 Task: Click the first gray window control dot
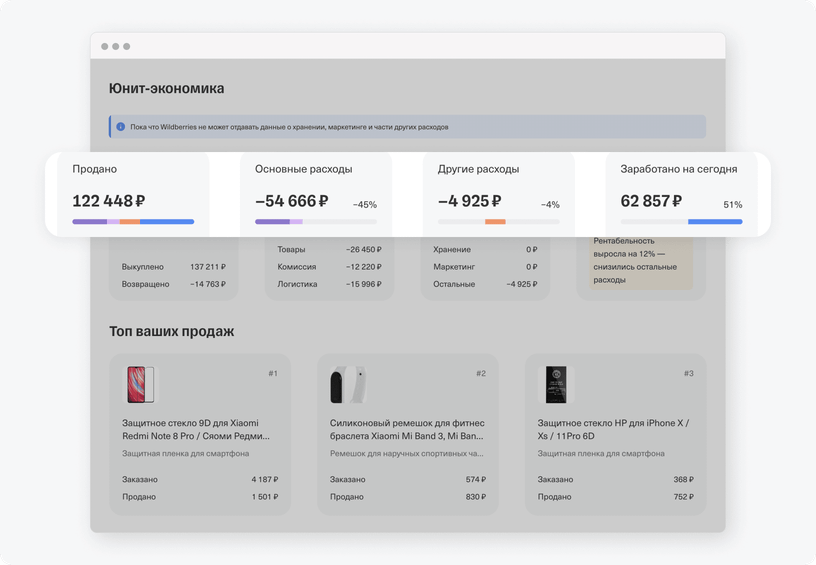104,47
